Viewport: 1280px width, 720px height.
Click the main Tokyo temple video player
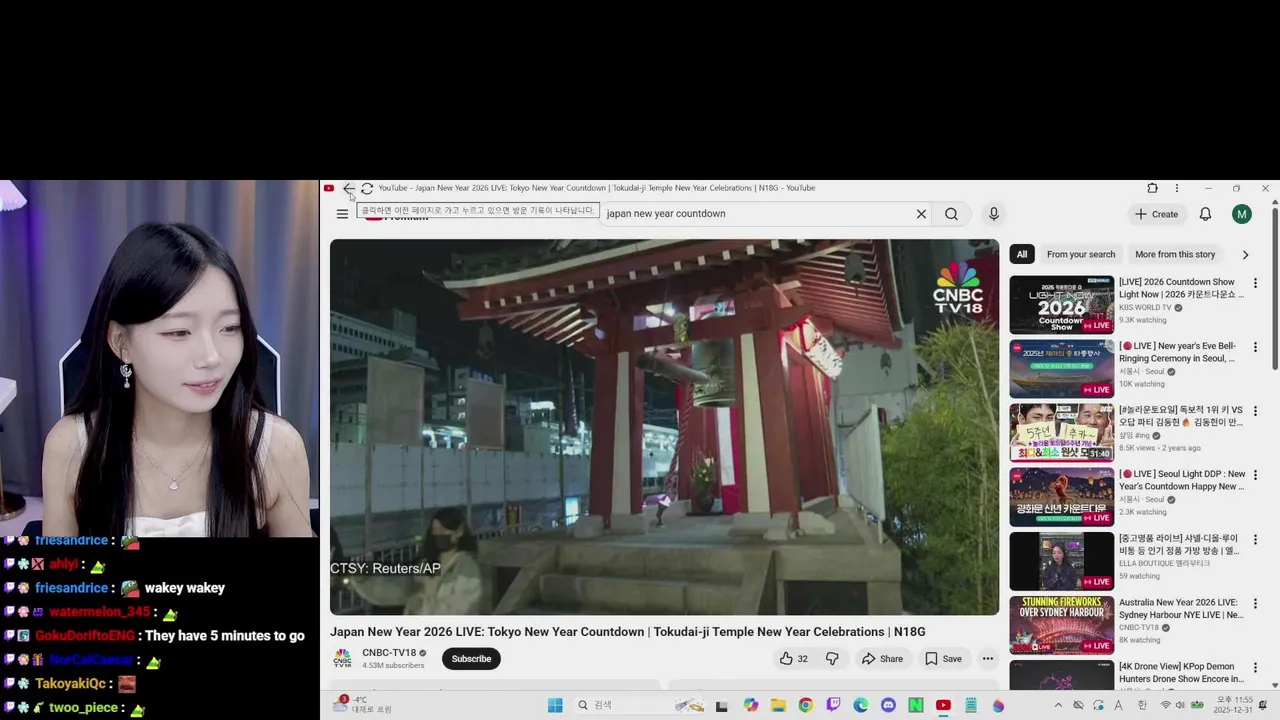tap(664, 427)
